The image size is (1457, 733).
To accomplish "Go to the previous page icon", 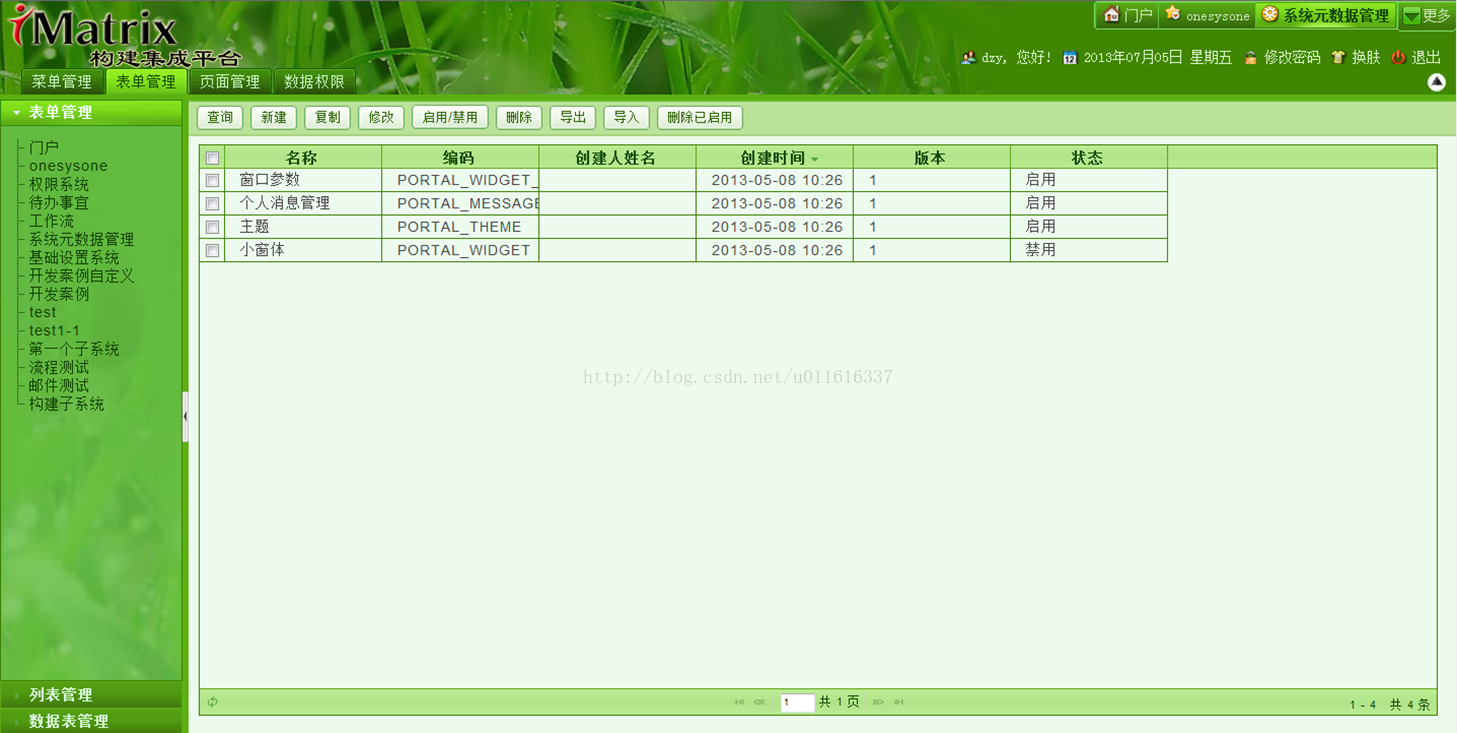I will [759, 702].
